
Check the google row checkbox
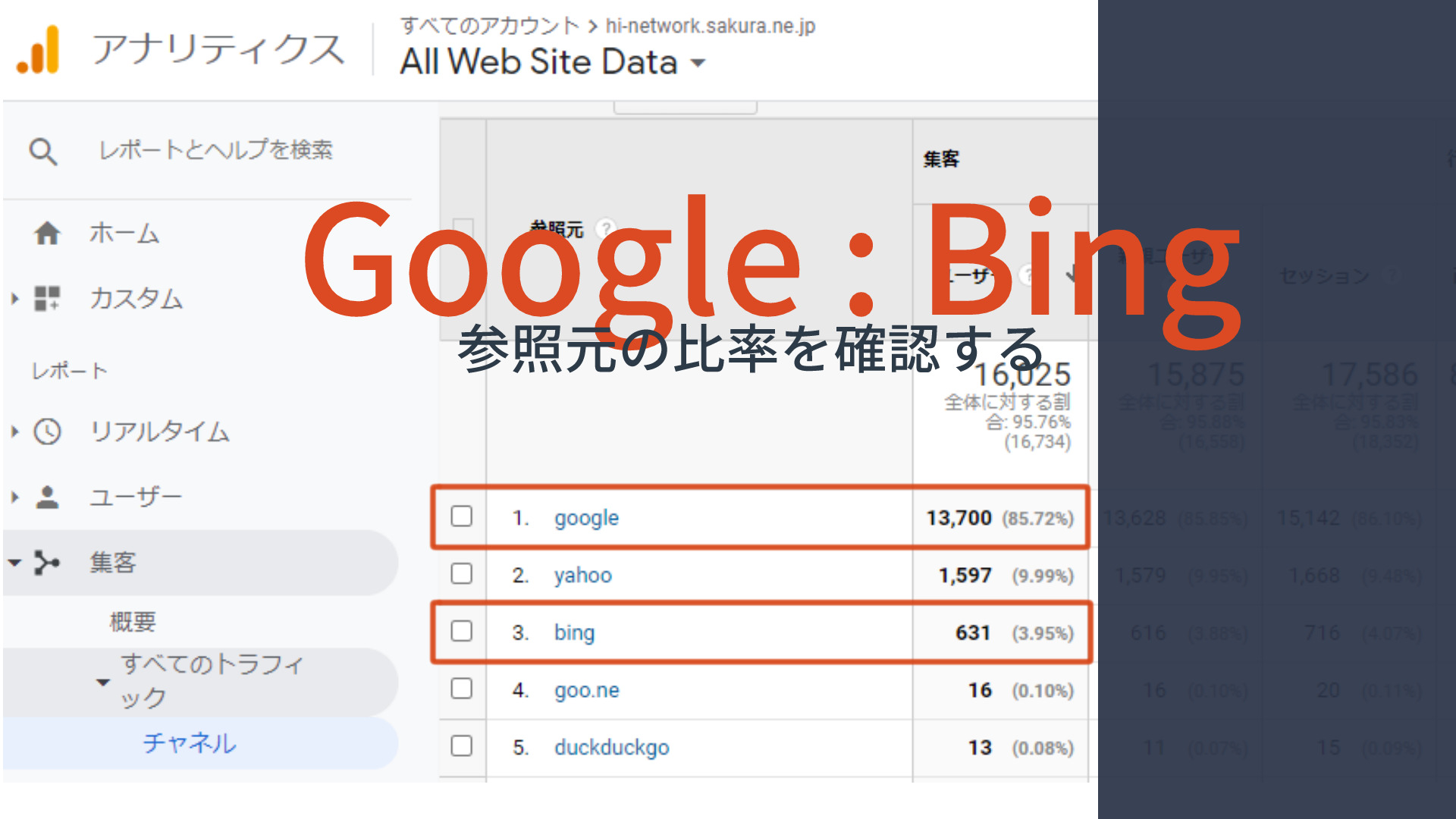pos(461,516)
